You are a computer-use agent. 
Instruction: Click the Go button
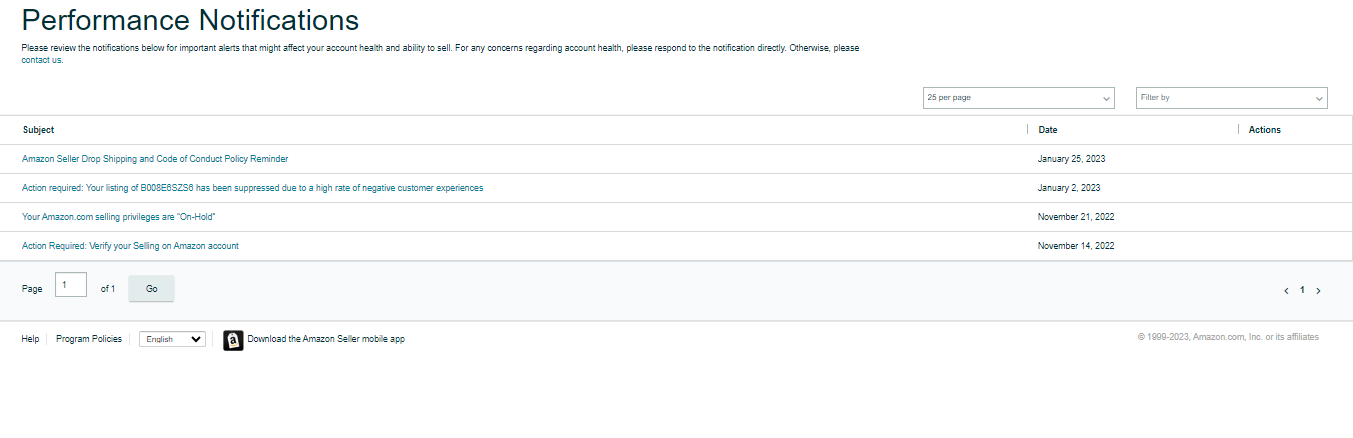pyautogui.click(x=152, y=288)
